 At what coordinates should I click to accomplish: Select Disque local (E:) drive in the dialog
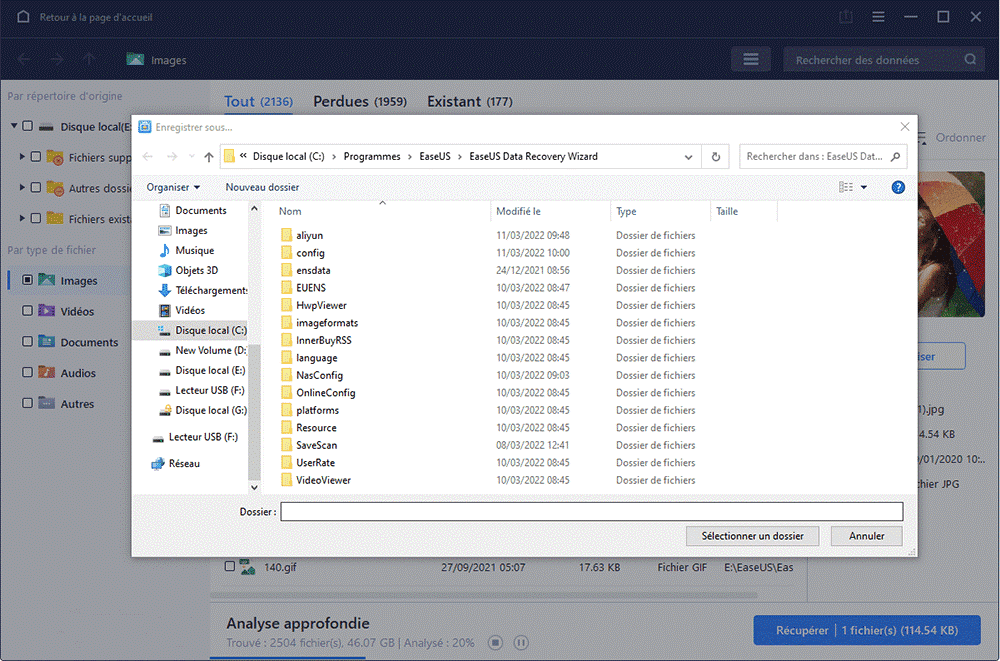tap(210, 371)
